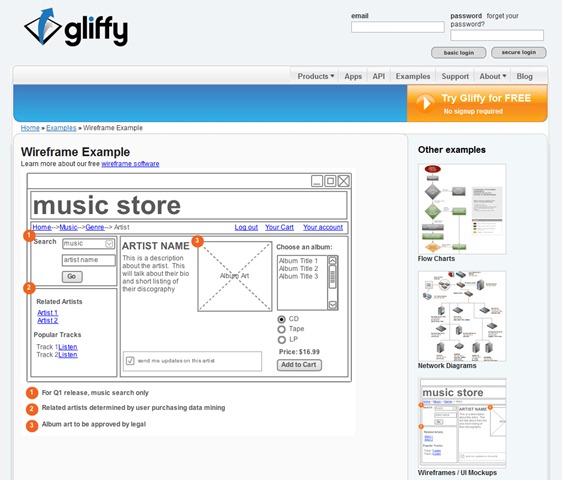The height and width of the screenshot is (480, 562).
Task: Open the Flow Charts example thumbnail
Action: (462, 209)
